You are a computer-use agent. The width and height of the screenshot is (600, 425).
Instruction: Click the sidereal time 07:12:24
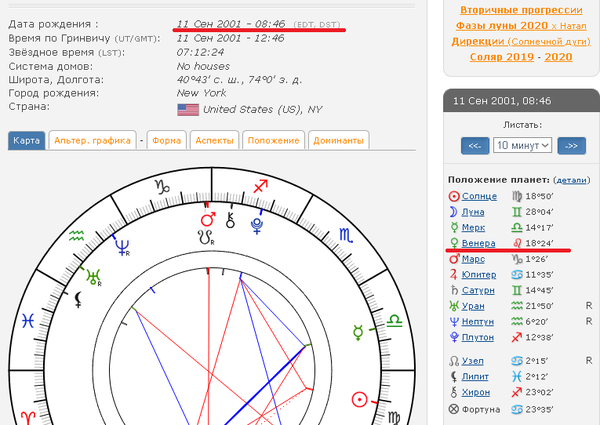coord(200,52)
